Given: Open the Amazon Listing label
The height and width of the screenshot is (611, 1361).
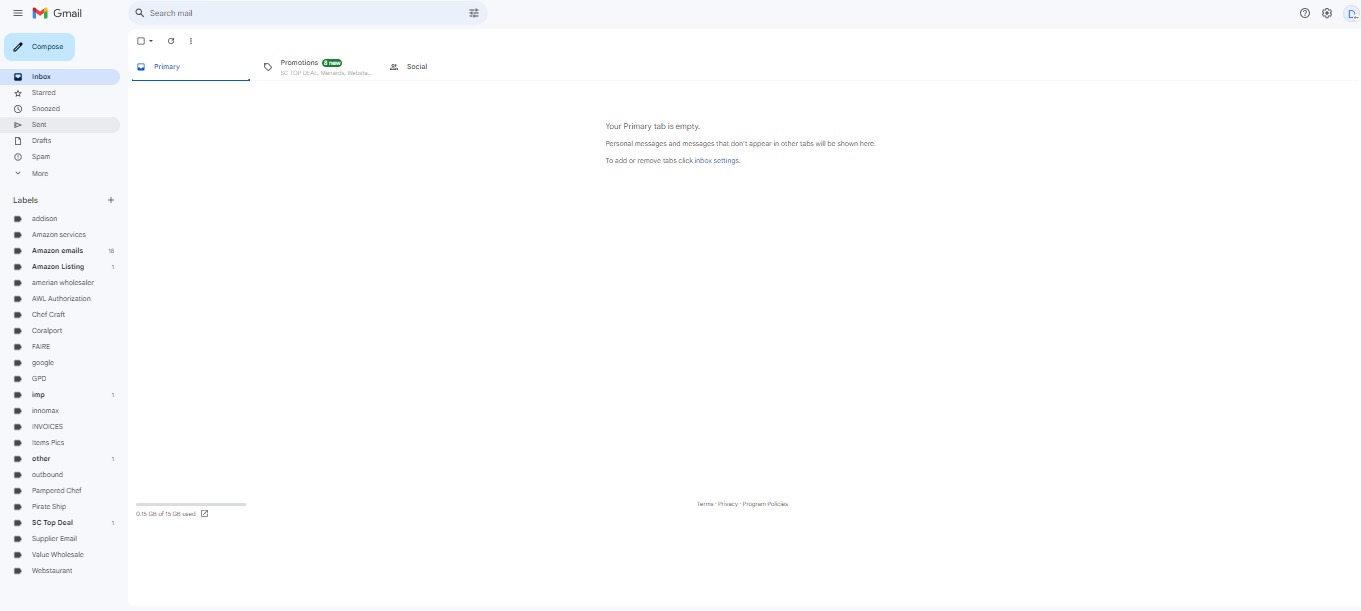Looking at the screenshot, I should pos(60,267).
